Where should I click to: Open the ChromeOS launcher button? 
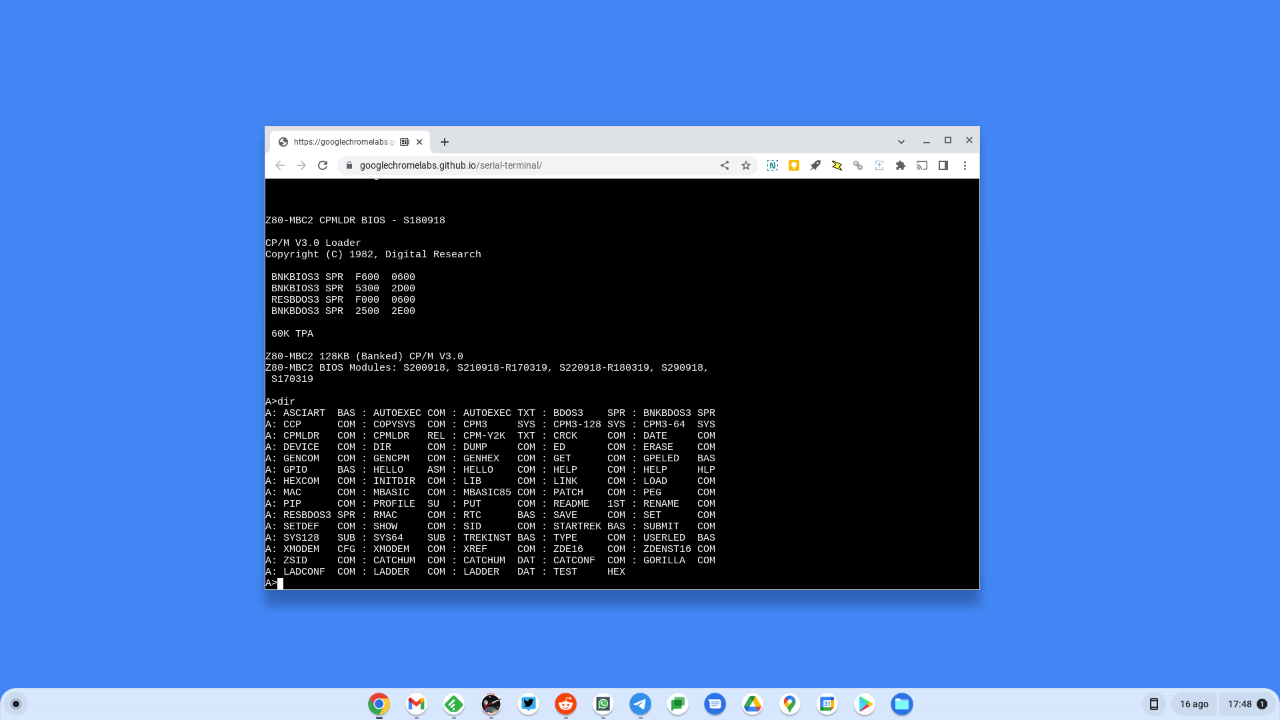click(16, 704)
